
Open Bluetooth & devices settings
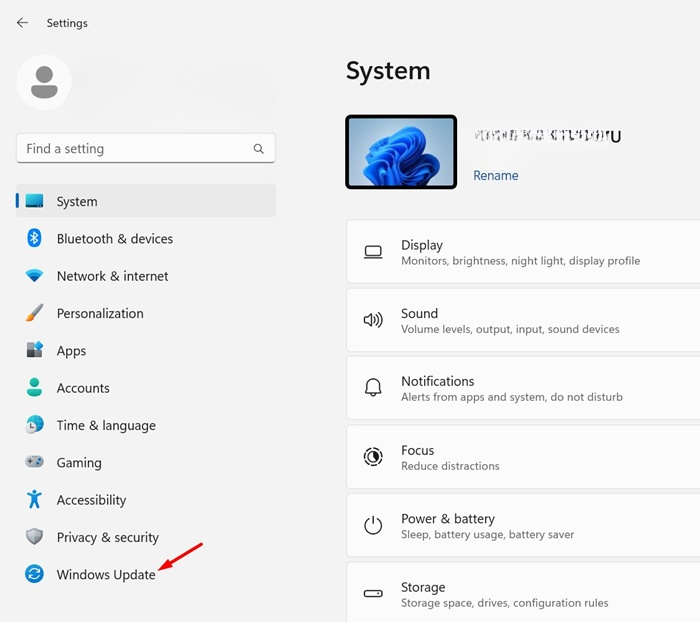click(x=115, y=239)
